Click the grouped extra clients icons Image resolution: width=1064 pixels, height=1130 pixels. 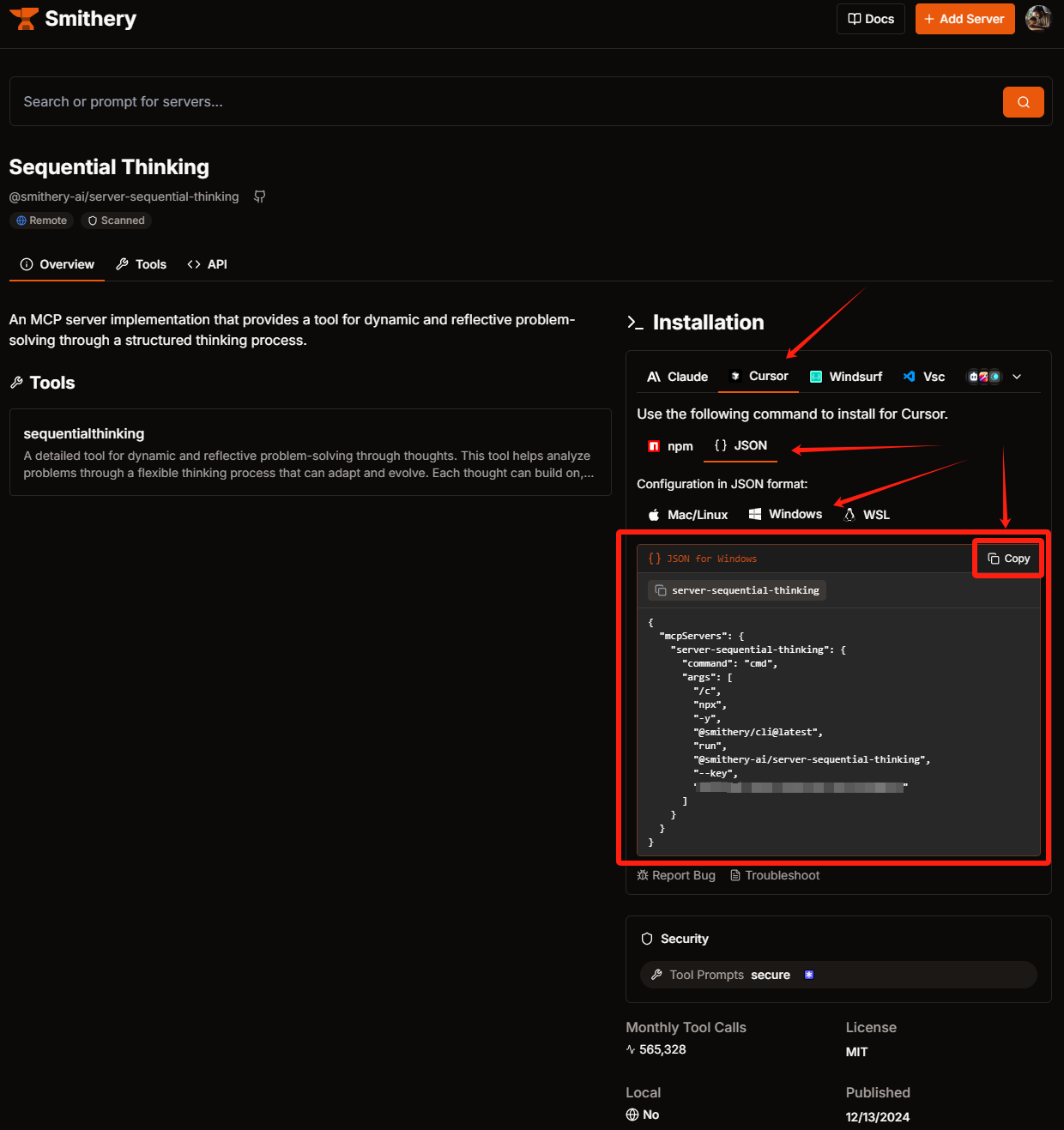(984, 377)
